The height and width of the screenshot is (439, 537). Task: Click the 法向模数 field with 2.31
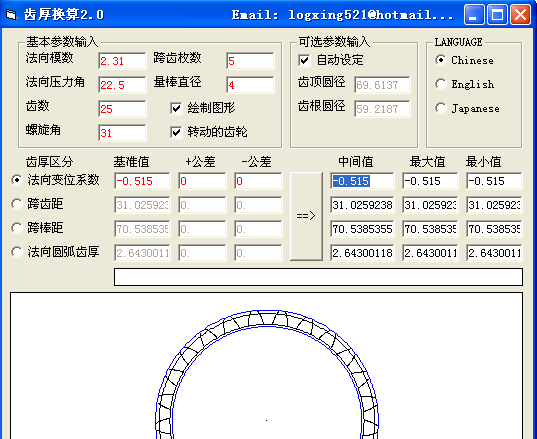click(x=122, y=61)
